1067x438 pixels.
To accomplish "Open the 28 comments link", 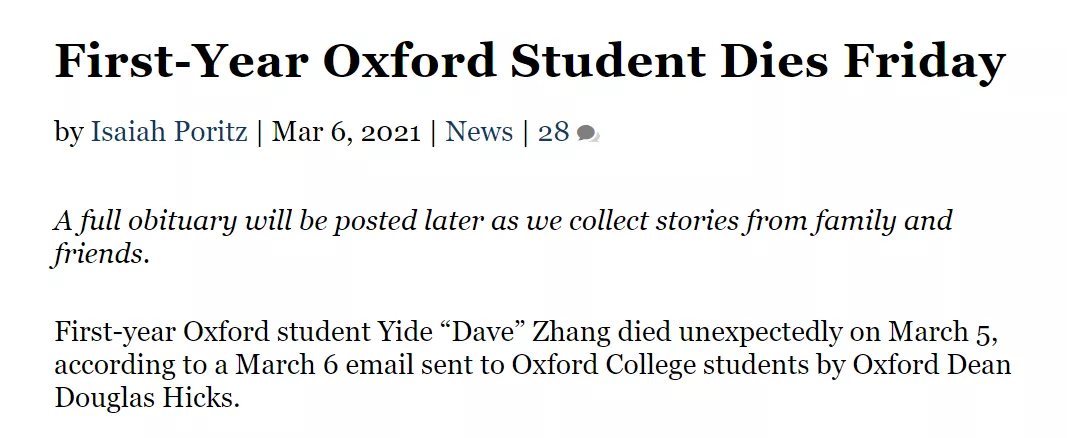I will pos(553,132).
